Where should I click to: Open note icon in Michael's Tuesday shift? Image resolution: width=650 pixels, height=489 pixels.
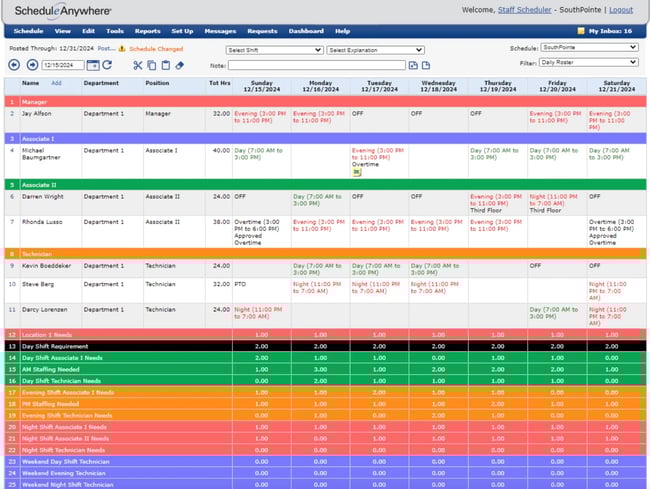pyautogui.click(x=355, y=171)
